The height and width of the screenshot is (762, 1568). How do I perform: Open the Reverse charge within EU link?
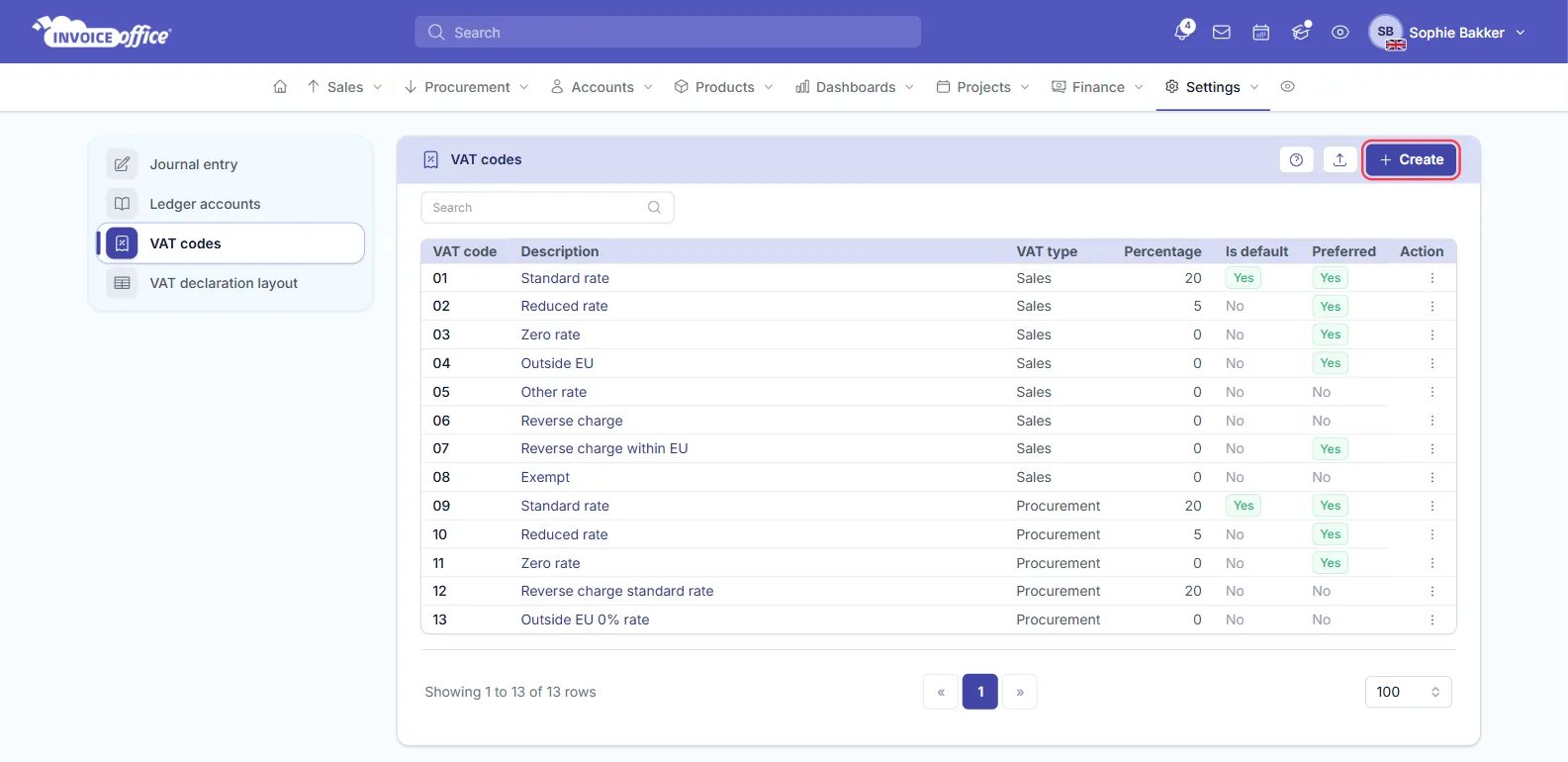tap(604, 448)
